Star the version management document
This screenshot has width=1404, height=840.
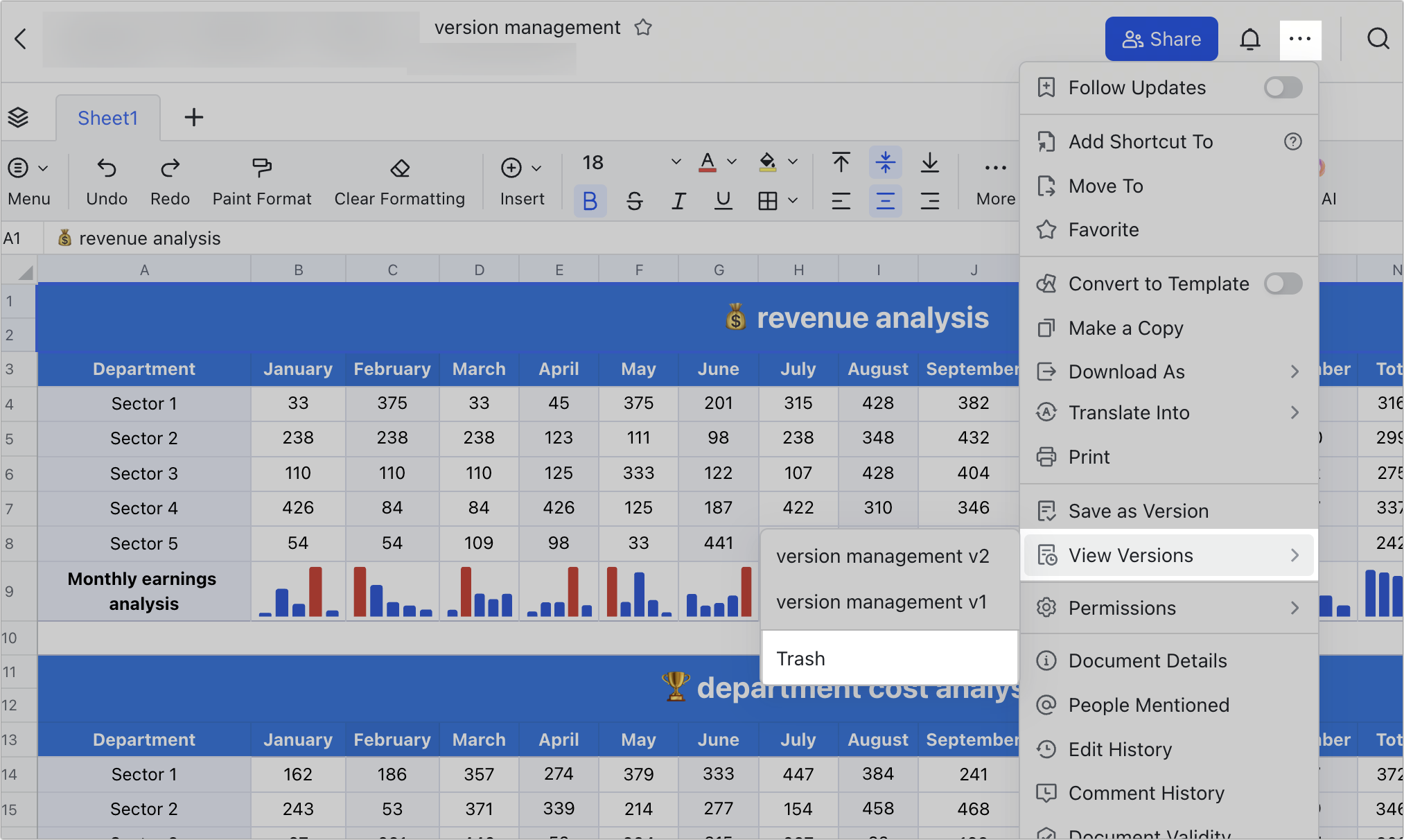643,28
